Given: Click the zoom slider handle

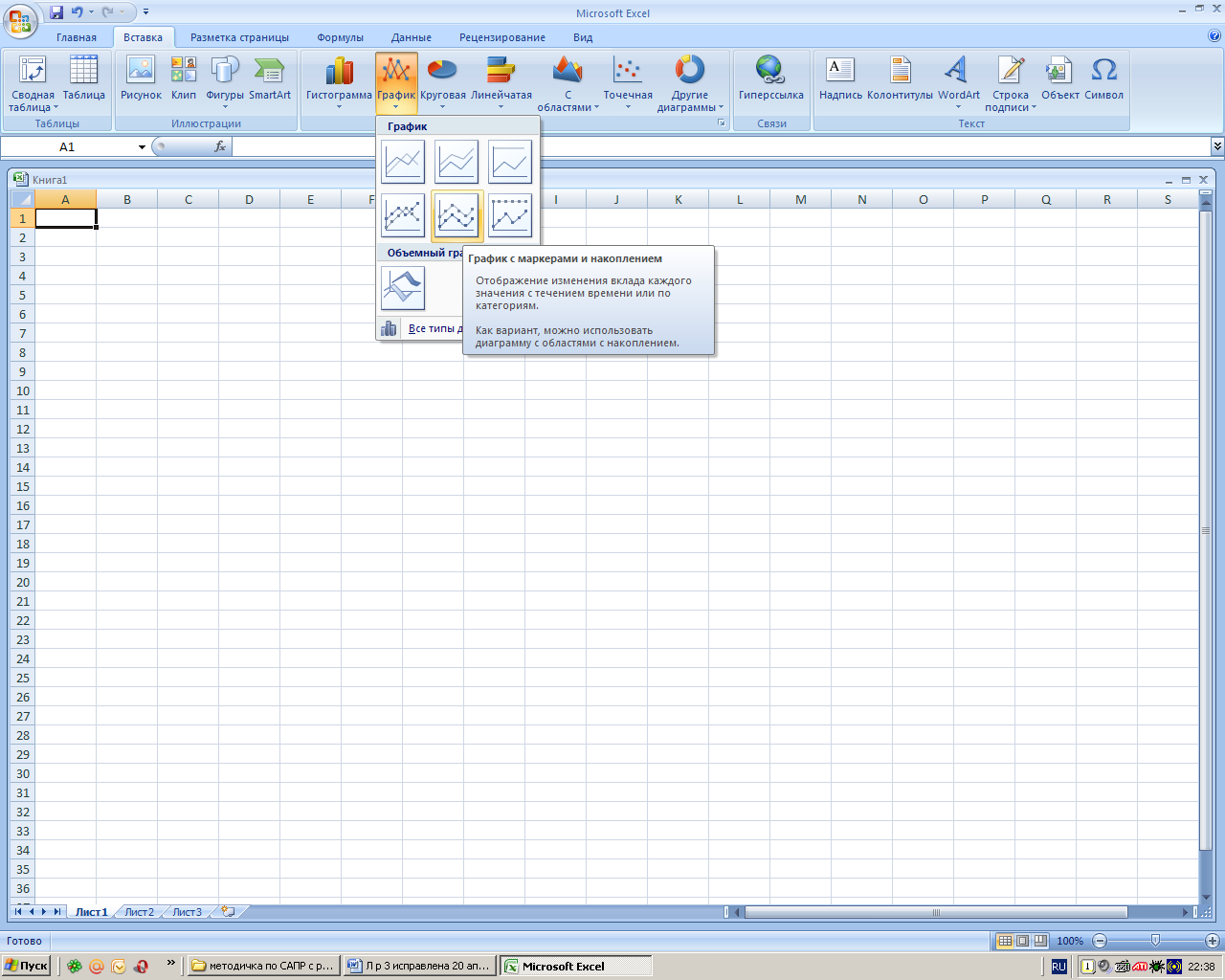Looking at the screenshot, I should tap(1155, 941).
